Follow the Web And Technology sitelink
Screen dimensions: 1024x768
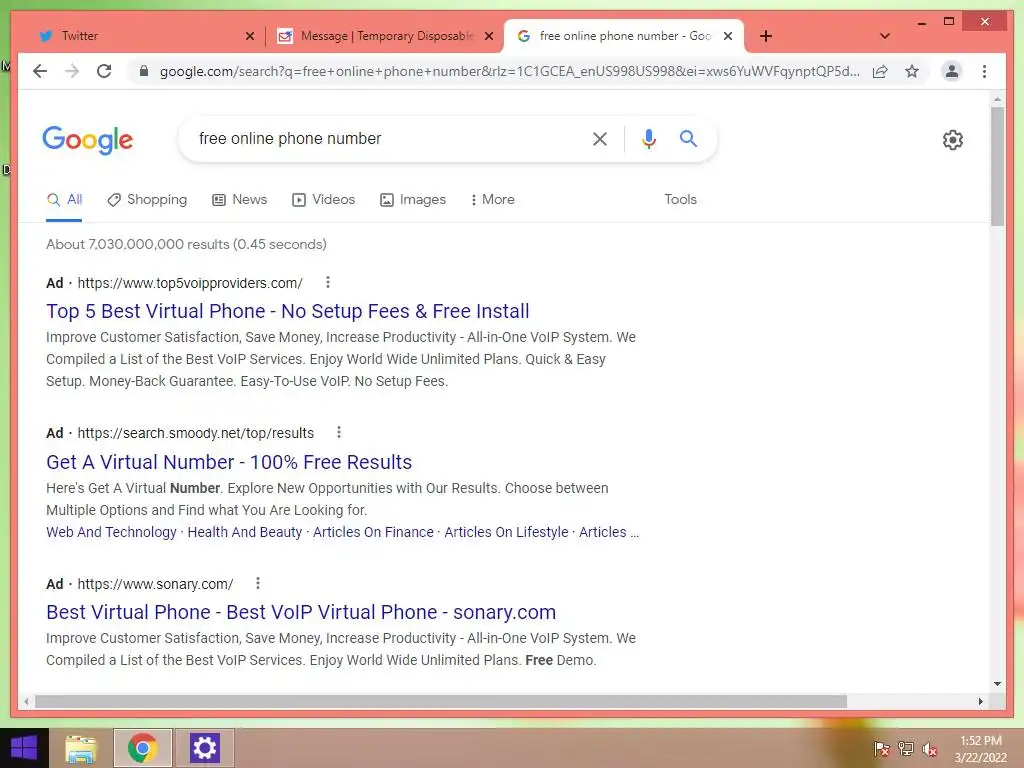pos(111,532)
